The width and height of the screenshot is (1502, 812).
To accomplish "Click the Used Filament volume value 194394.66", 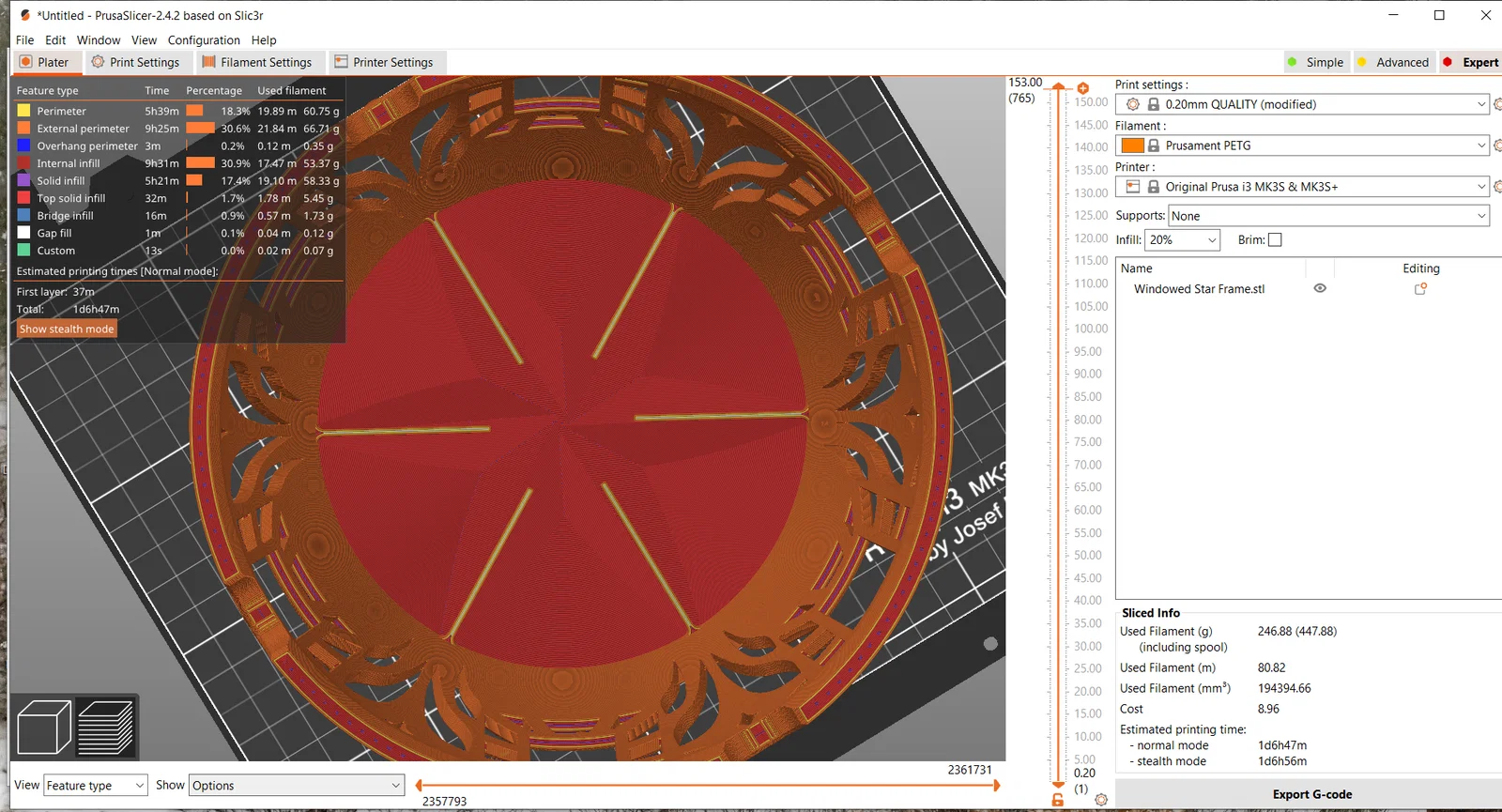I will coord(1284,689).
